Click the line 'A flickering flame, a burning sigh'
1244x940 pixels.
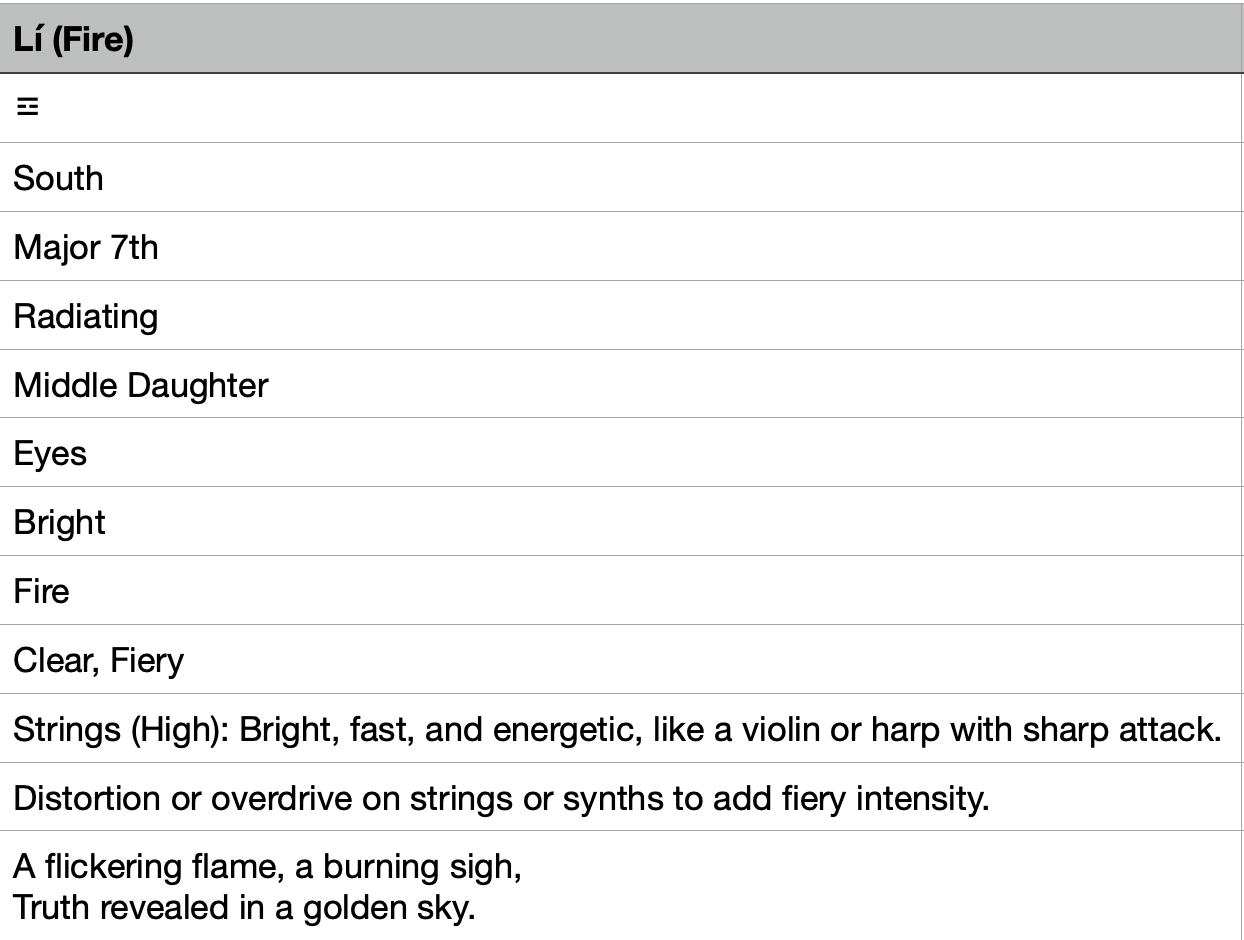click(267, 866)
